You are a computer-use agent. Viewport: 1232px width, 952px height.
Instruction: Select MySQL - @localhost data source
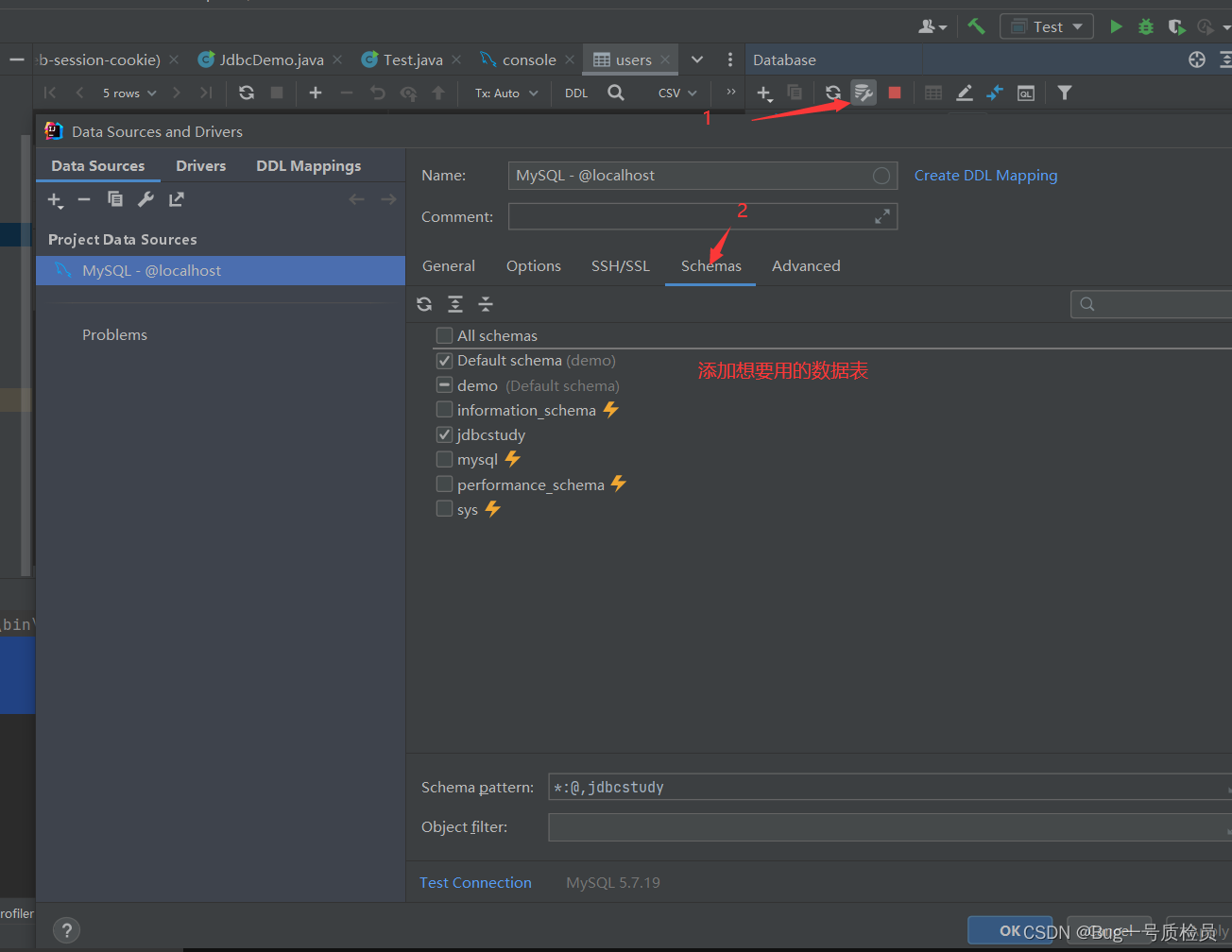pos(221,270)
